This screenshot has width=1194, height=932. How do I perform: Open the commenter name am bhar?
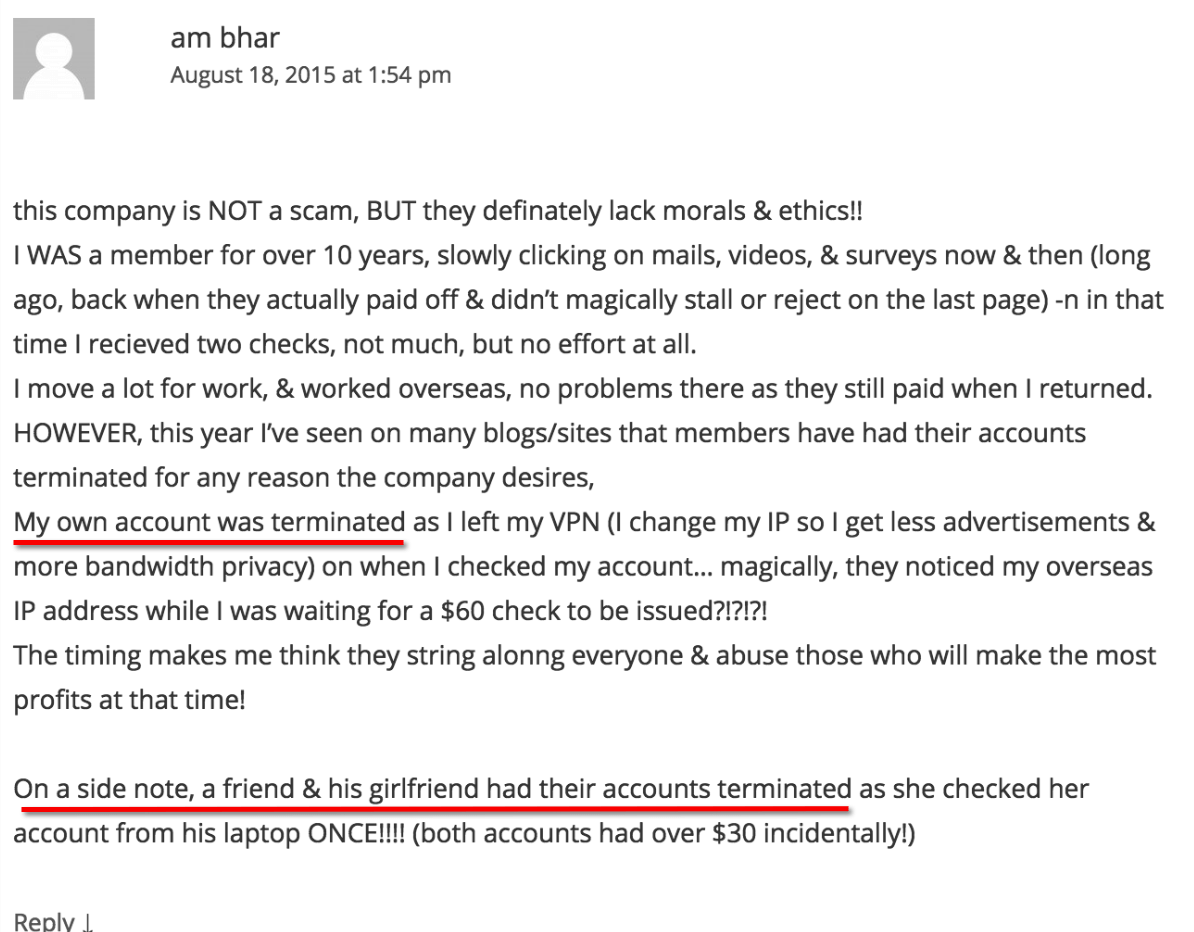click(225, 37)
